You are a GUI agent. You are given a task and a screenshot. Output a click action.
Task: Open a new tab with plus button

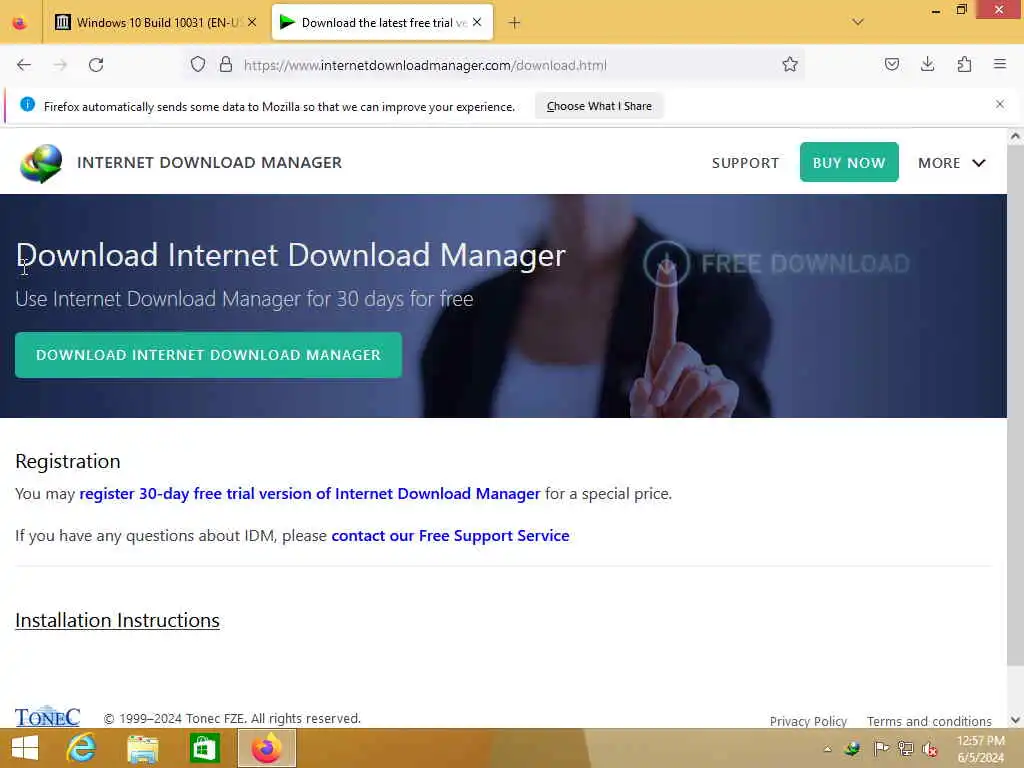514,23
